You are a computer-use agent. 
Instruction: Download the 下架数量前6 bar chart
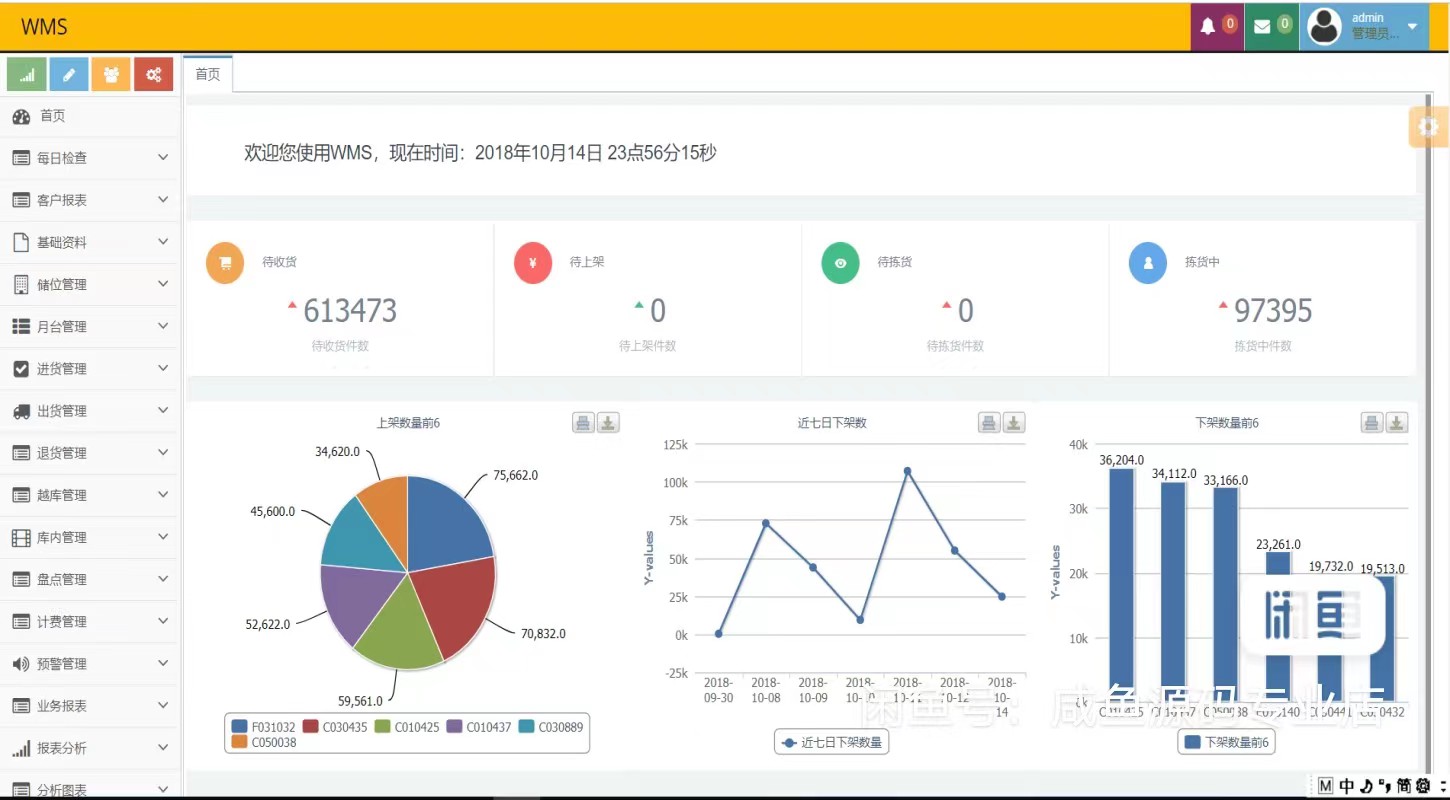coord(1397,423)
